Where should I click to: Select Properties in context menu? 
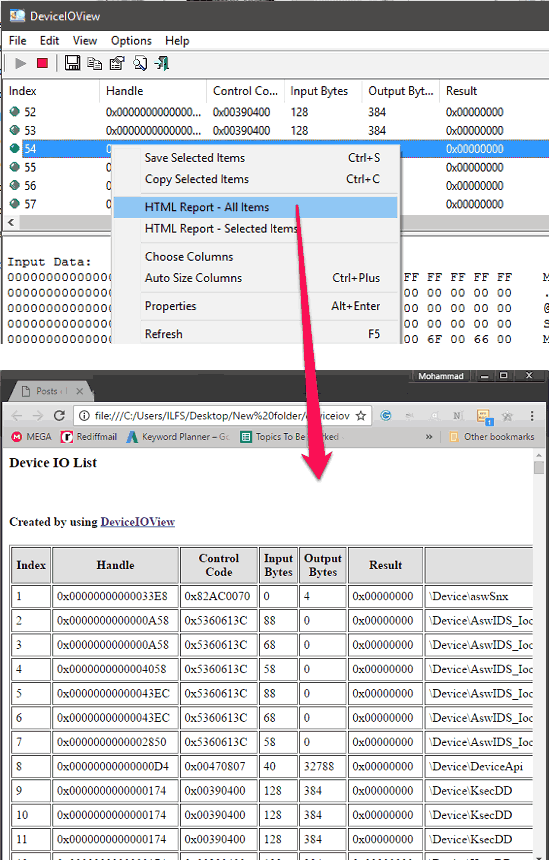pos(256,306)
